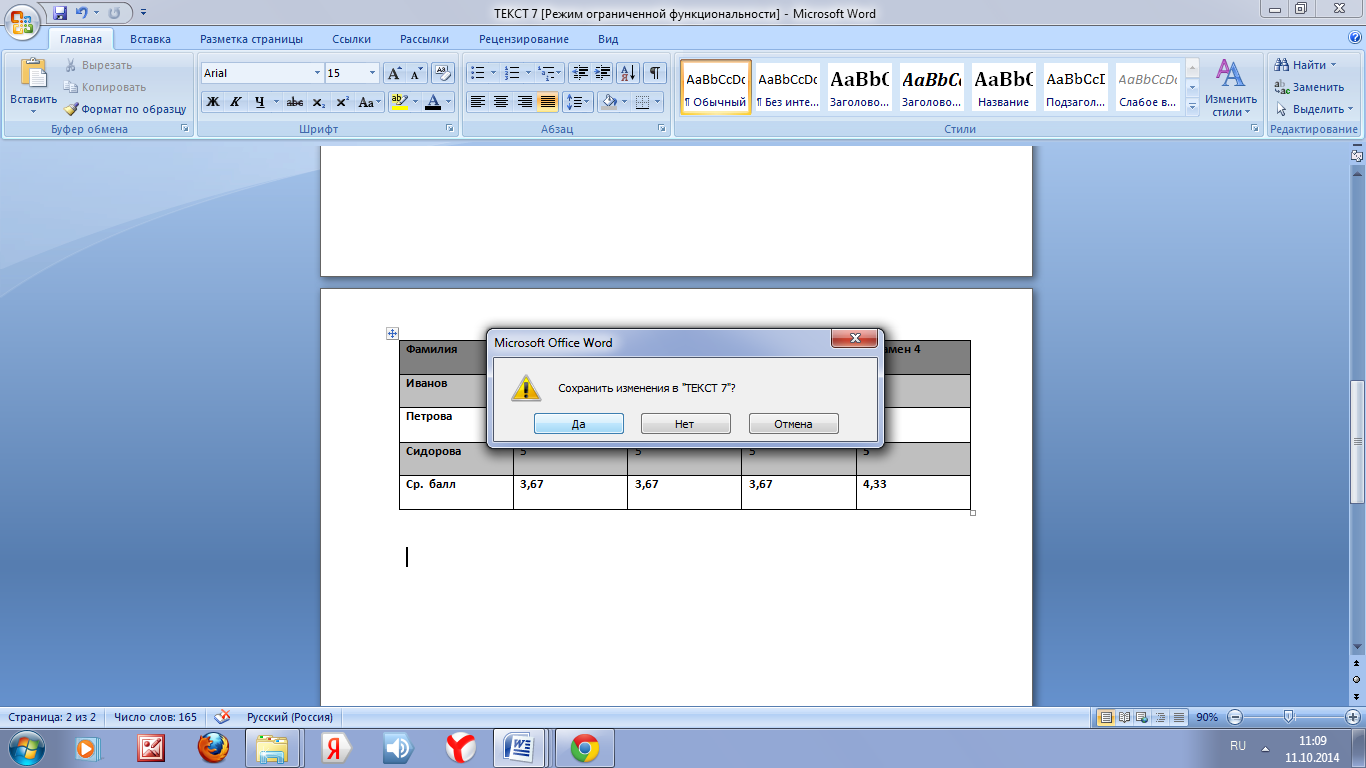Open Paragraph dialog launcher in Абзац group
Screen dimensions: 1366x768
pos(661,129)
